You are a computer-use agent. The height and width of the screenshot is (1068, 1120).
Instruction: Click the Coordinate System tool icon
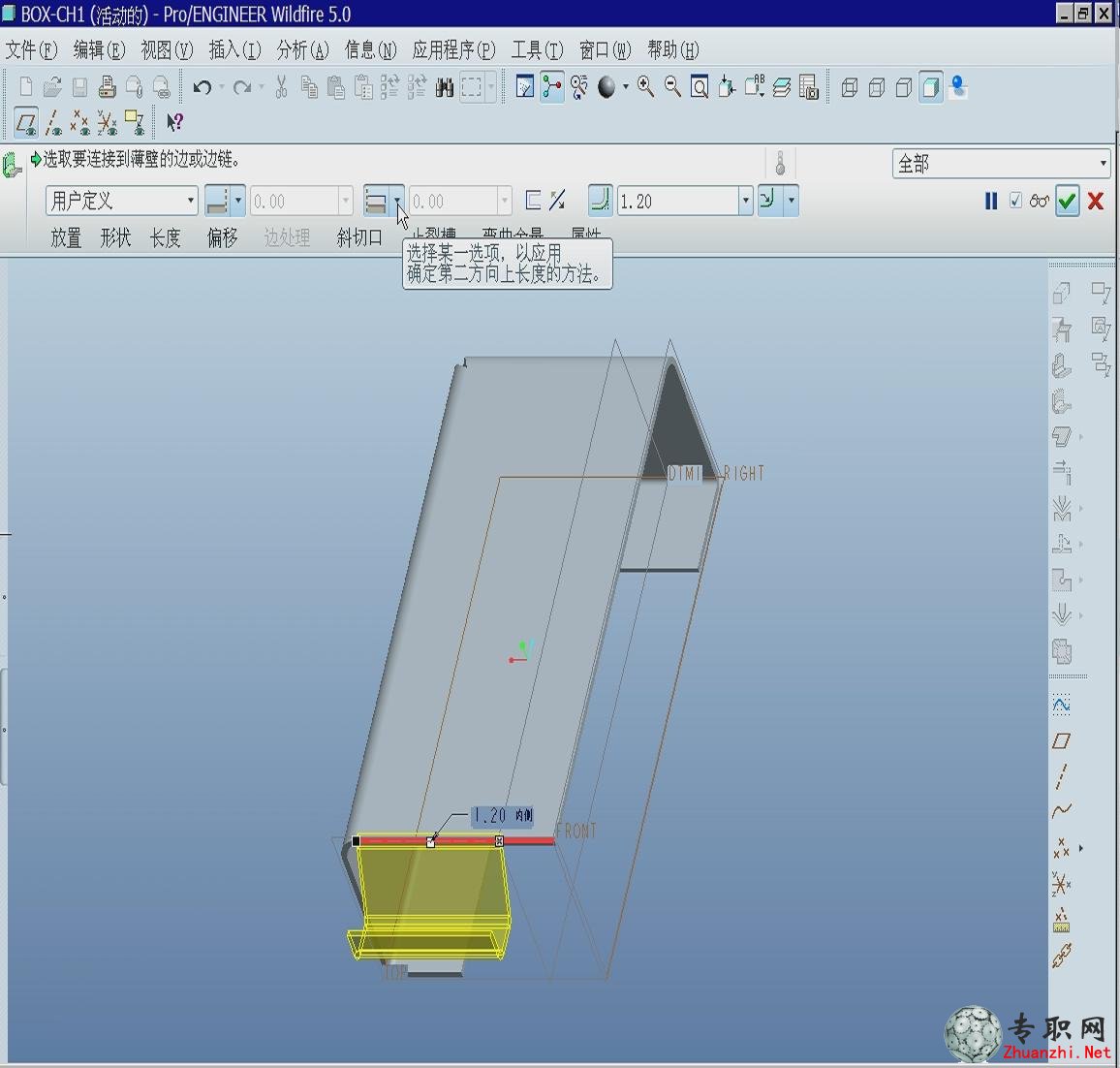pyautogui.click(x=1062, y=885)
